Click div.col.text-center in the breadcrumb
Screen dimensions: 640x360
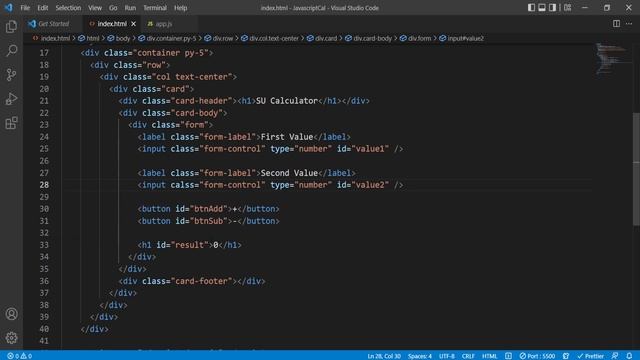274,38
